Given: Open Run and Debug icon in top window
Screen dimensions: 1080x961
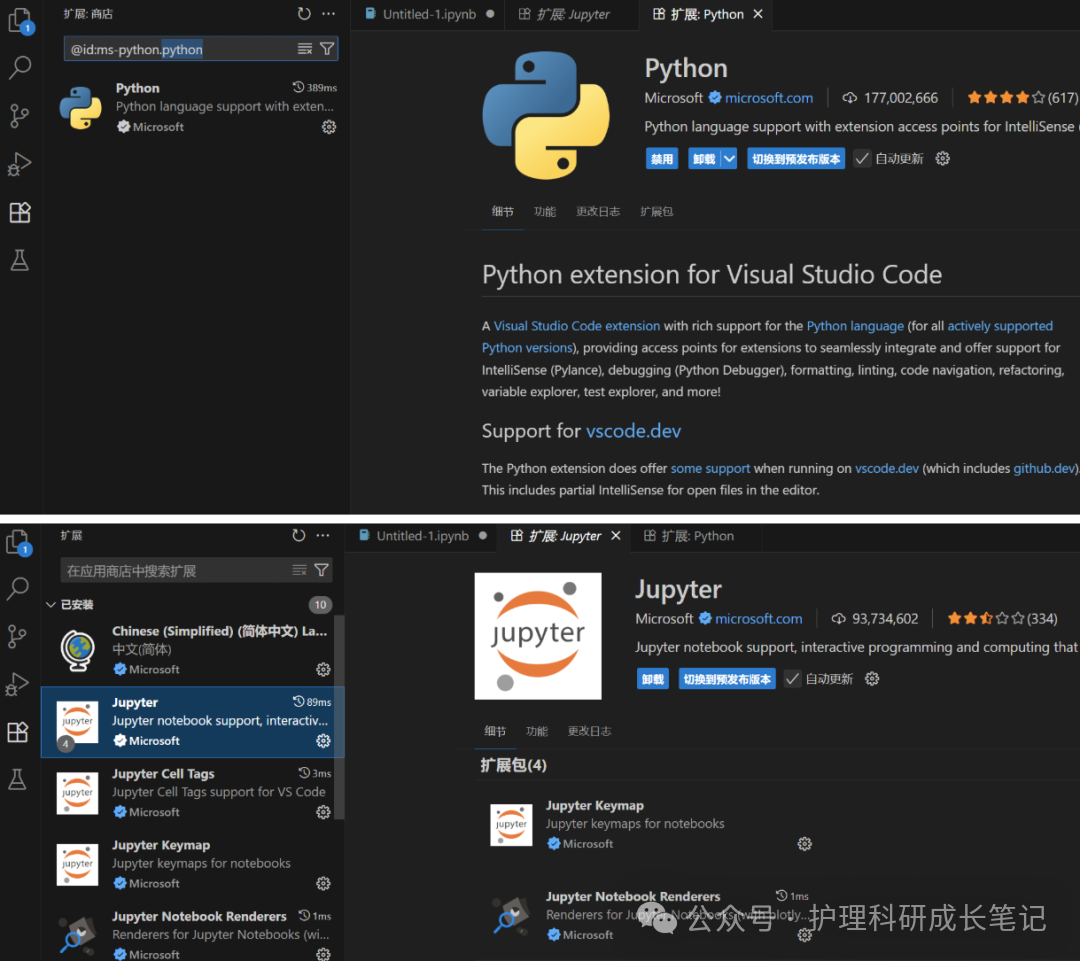Looking at the screenshot, I should [x=20, y=164].
